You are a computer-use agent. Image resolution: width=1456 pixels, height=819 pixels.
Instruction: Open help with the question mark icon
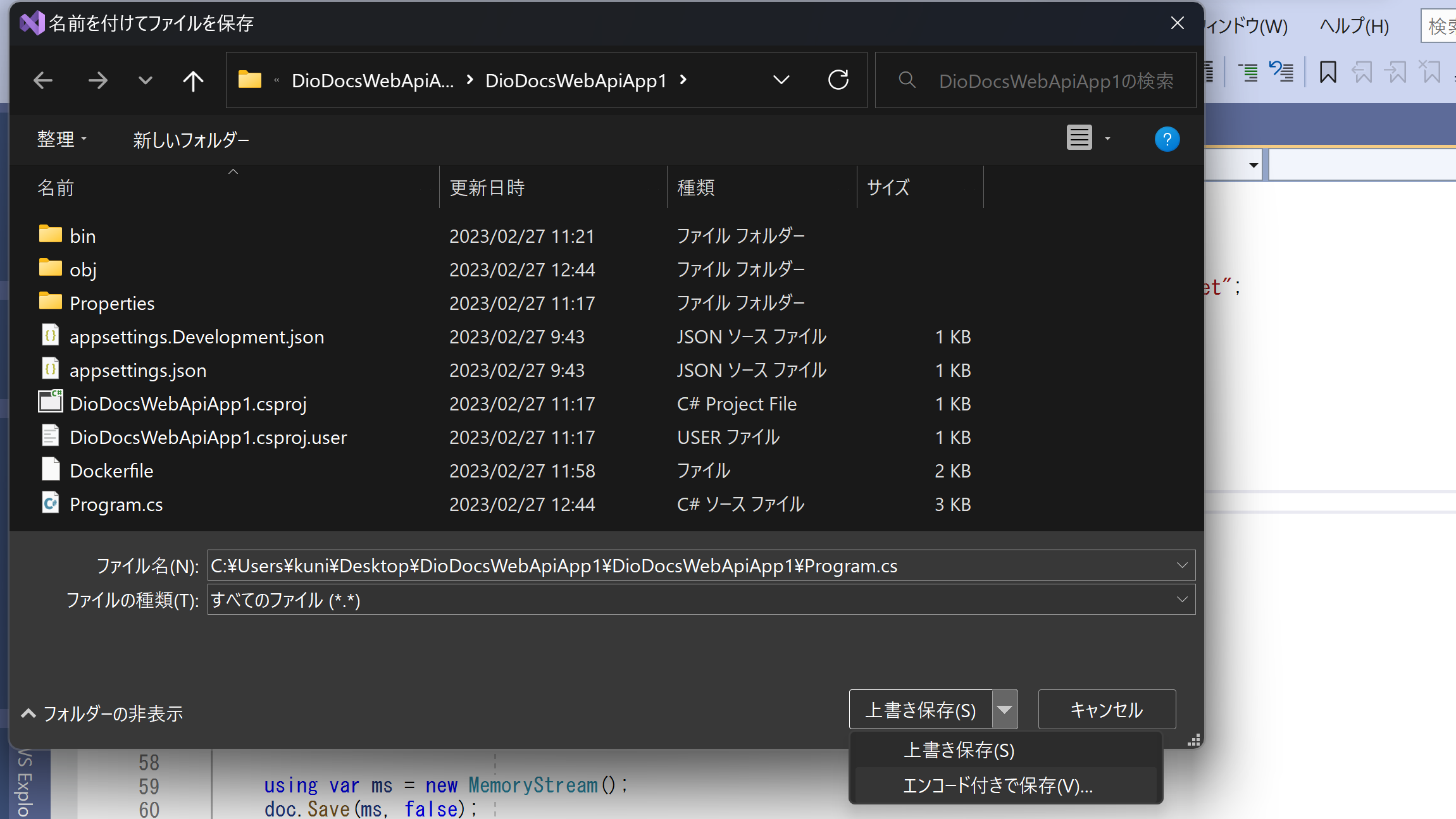pos(1167,139)
